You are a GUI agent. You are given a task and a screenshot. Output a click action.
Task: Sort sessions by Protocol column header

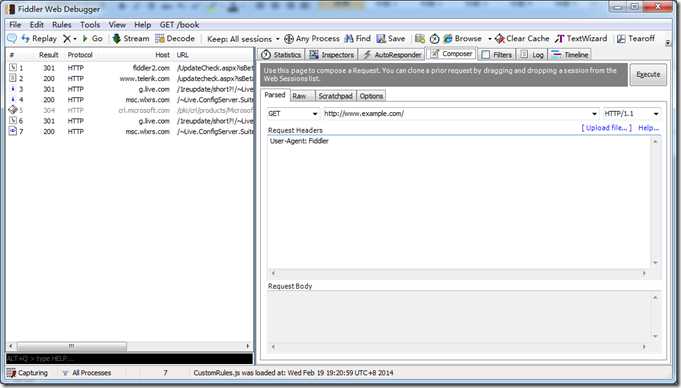click(80, 55)
